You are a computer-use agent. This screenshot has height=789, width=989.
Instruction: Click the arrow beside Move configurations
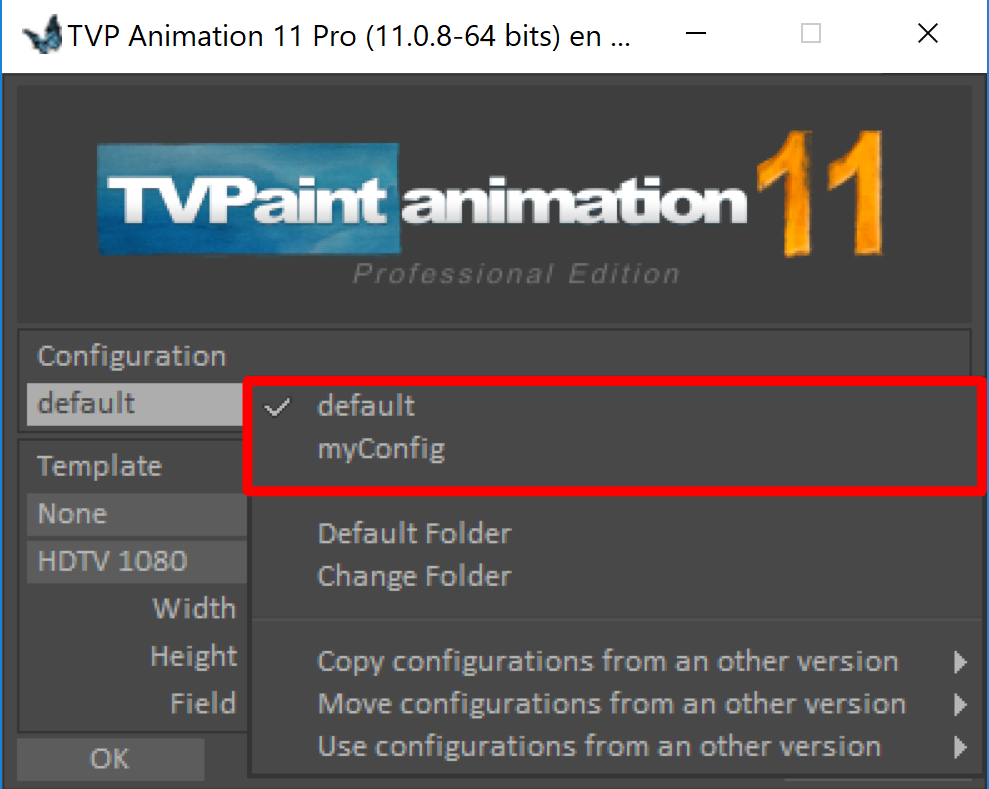(960, 704)
